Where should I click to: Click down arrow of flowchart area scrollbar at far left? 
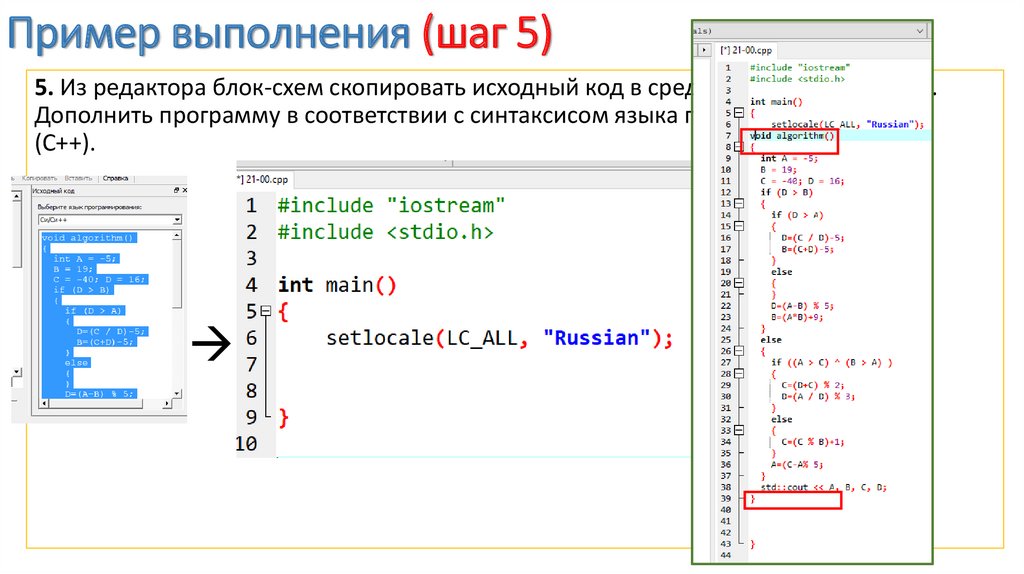tap(16, 373)
